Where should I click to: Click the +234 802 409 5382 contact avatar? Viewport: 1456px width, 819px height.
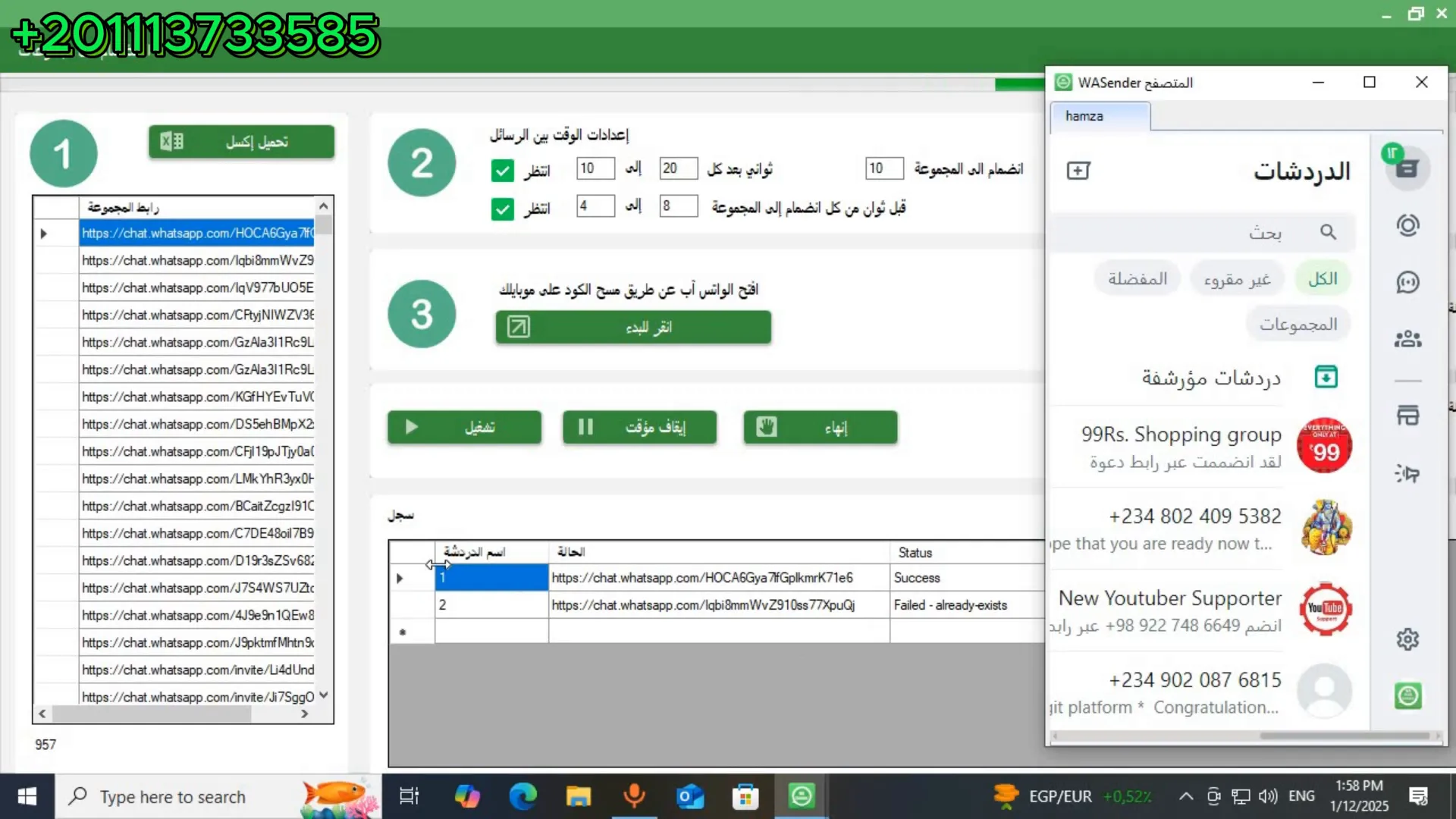pos(1325,527)
